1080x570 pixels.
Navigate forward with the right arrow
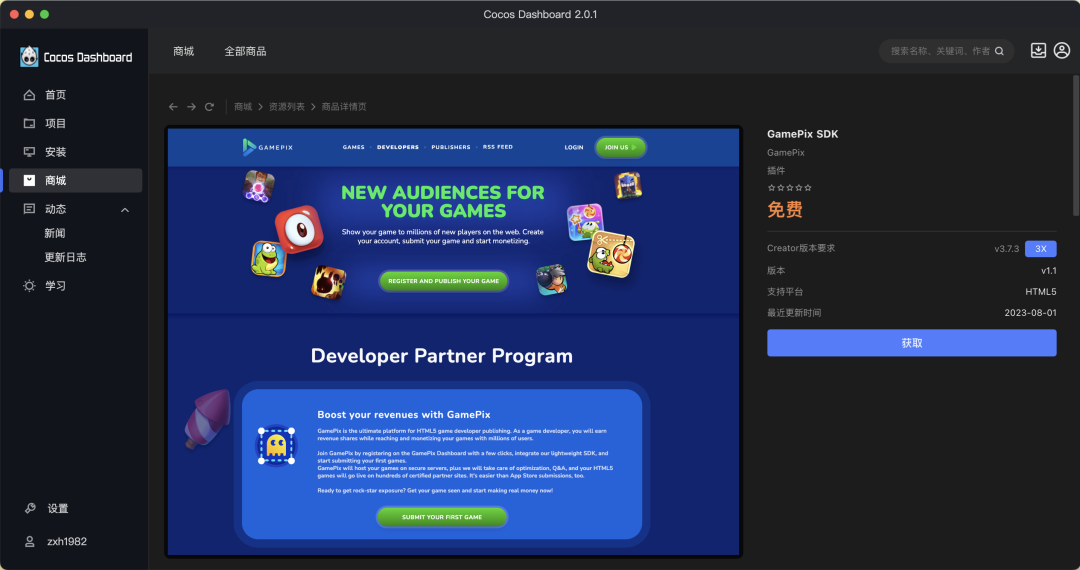coord(191,107)
